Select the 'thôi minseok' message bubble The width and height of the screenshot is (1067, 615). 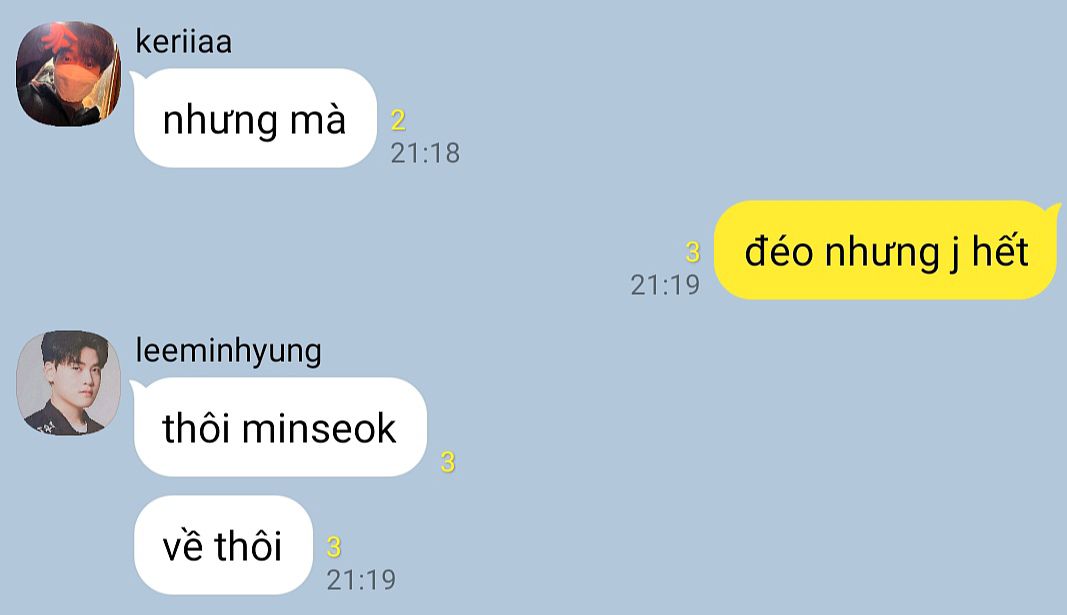pos(280,427)
